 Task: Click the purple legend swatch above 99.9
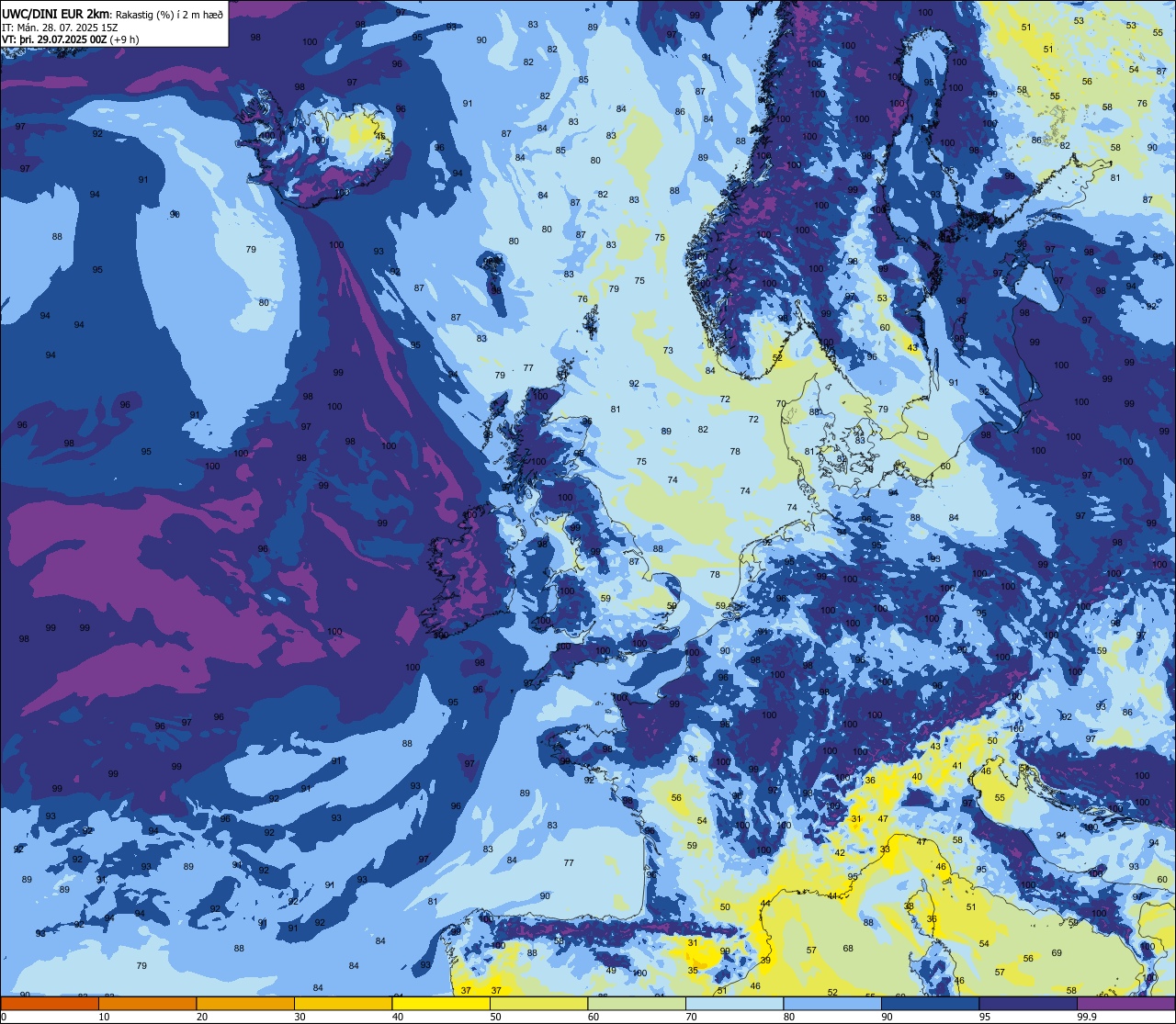pos(1125,1003)
